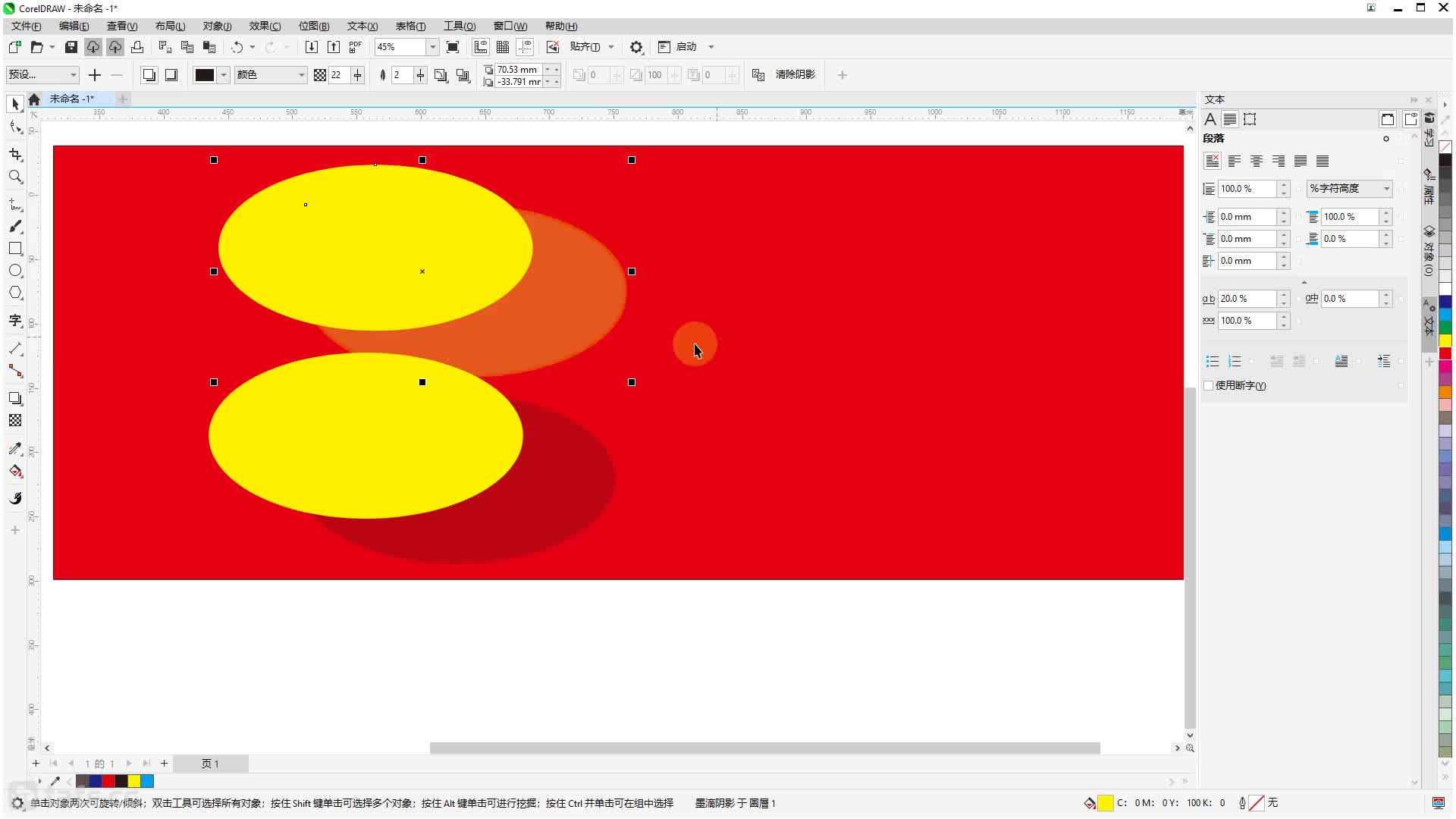Image resolution: width=1456 pixels, height=819 pixels.
Task: Open the %字符高度 spacing unit dropdown
Action: 1350,188
